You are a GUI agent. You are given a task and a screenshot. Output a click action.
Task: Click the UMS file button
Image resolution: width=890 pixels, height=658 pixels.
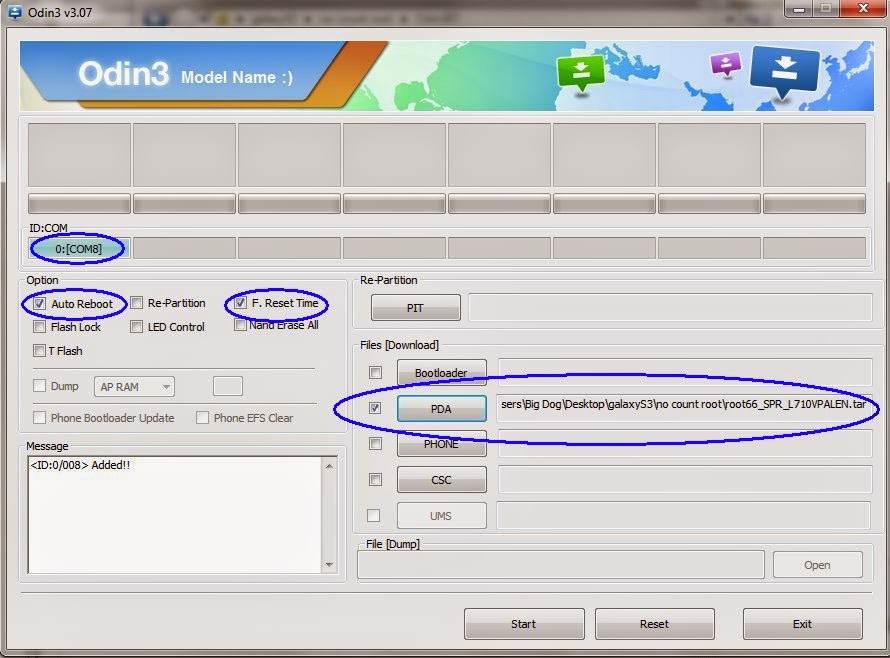[x=441, y=515]
